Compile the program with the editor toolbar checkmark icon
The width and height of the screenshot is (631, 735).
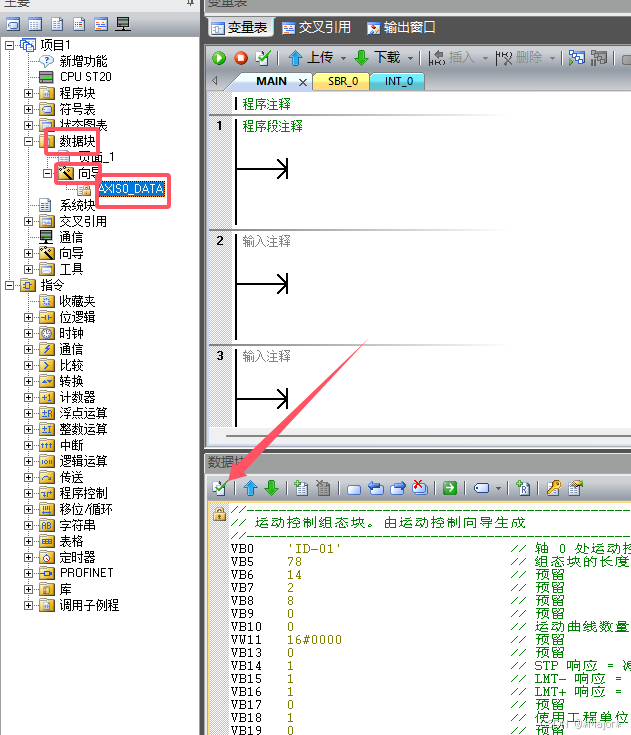tap(263, 58)
